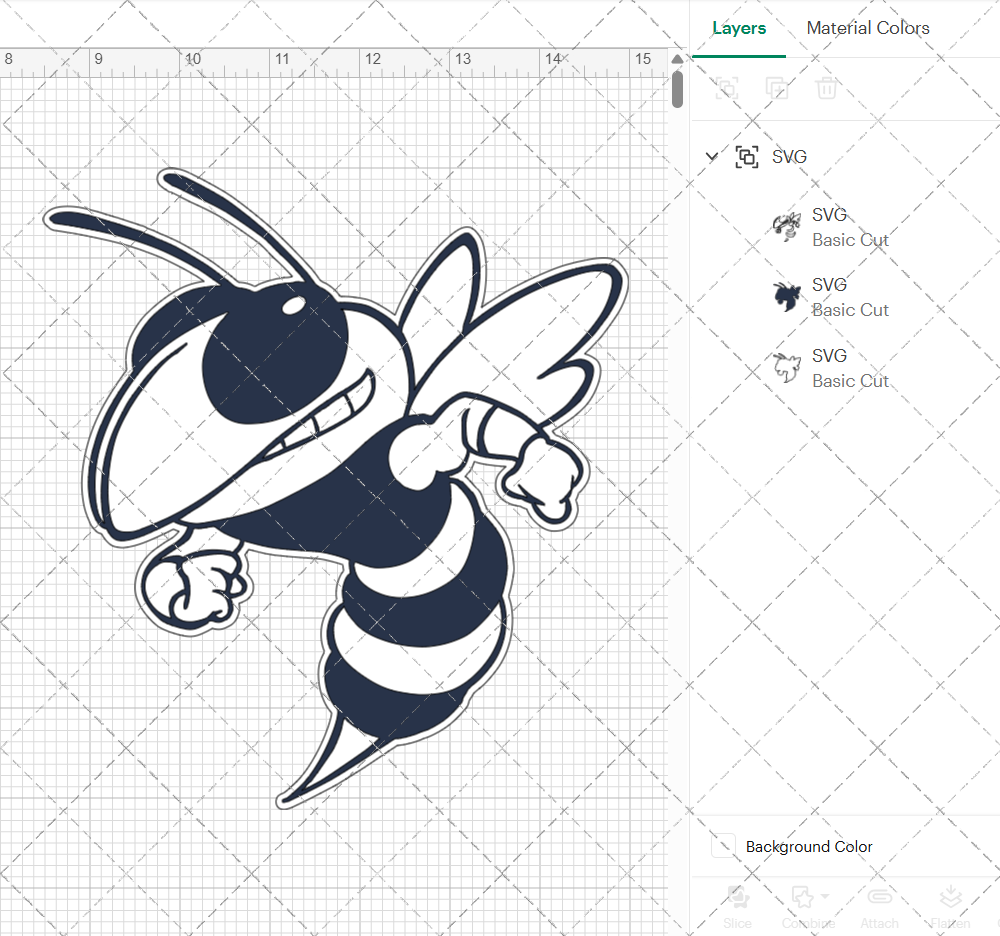This screenshot has width=1000, height=936.
Task: Click the Duplicate layer icon
Action: pyautogui.click(x=776, y=88)
